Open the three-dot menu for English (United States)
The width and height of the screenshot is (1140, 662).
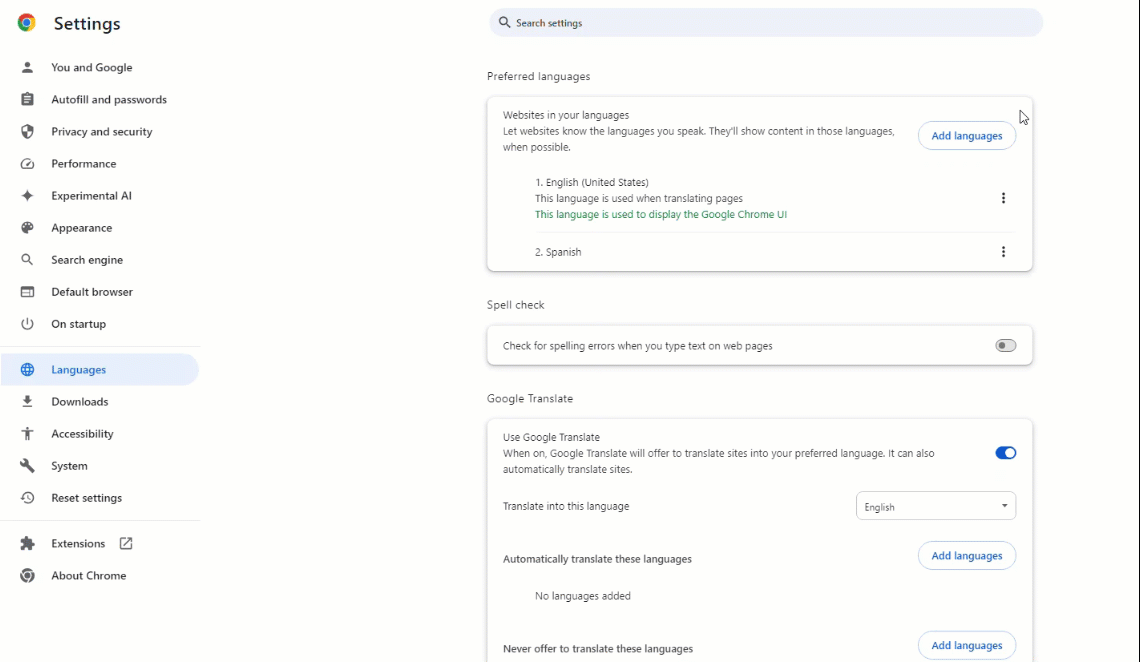click(x=1003, y=198)
